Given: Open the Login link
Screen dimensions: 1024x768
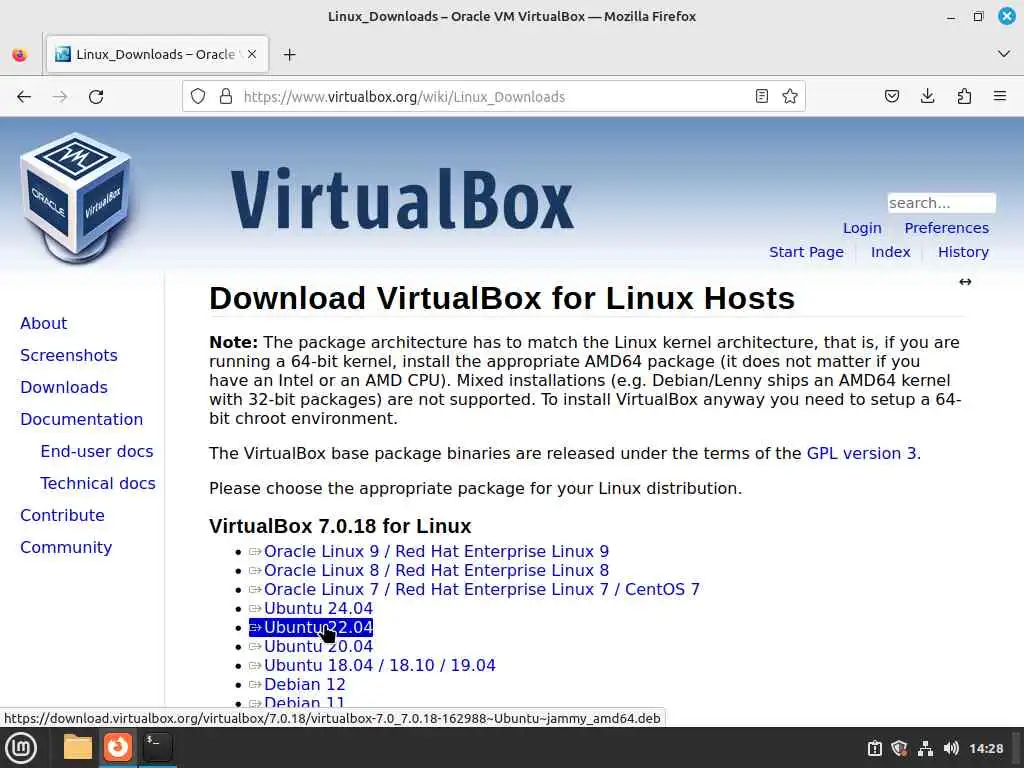Looking at the screenshot, I should 862,228.
